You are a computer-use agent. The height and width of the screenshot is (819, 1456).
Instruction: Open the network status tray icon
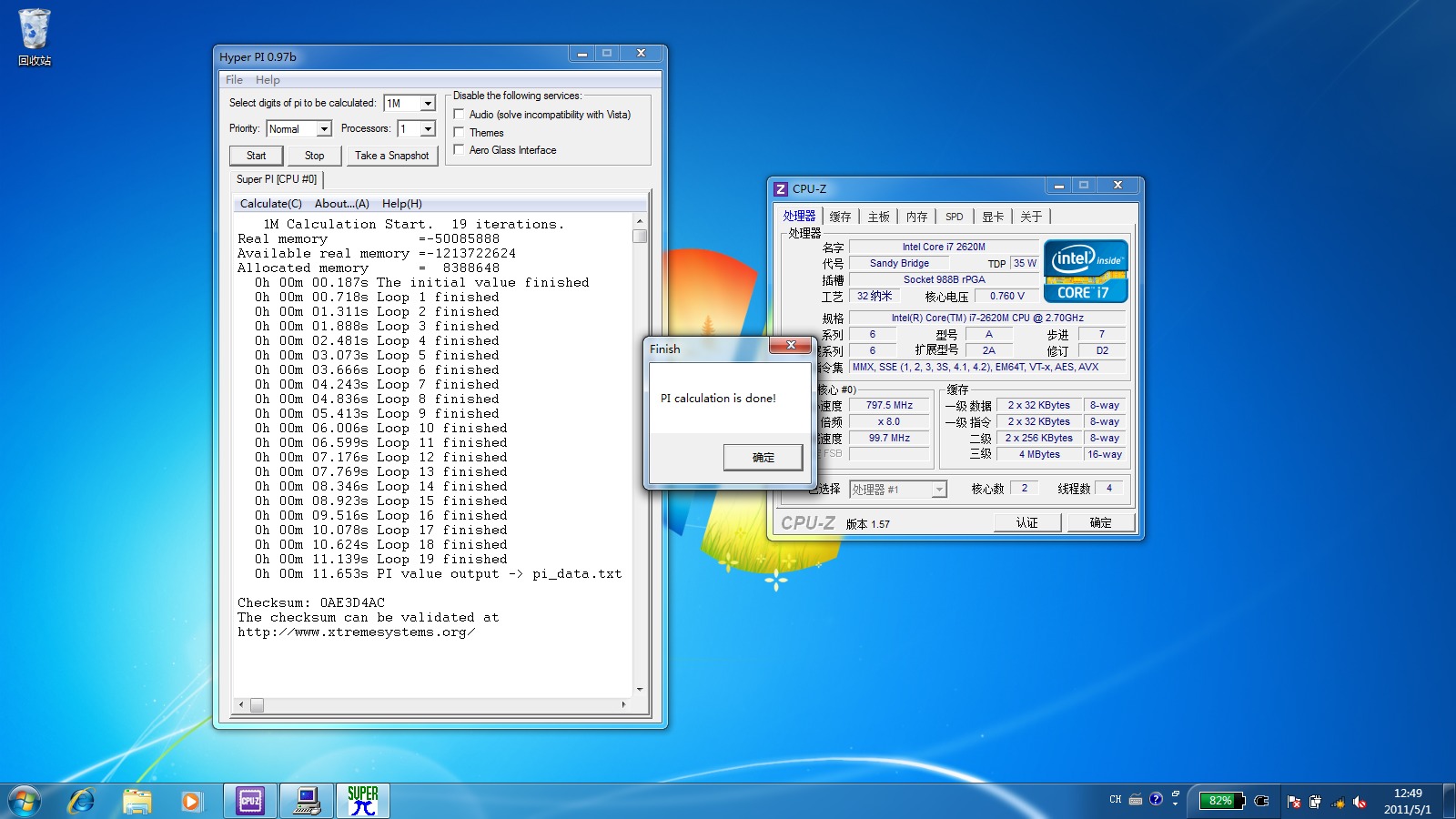(x=1338, y=802)
